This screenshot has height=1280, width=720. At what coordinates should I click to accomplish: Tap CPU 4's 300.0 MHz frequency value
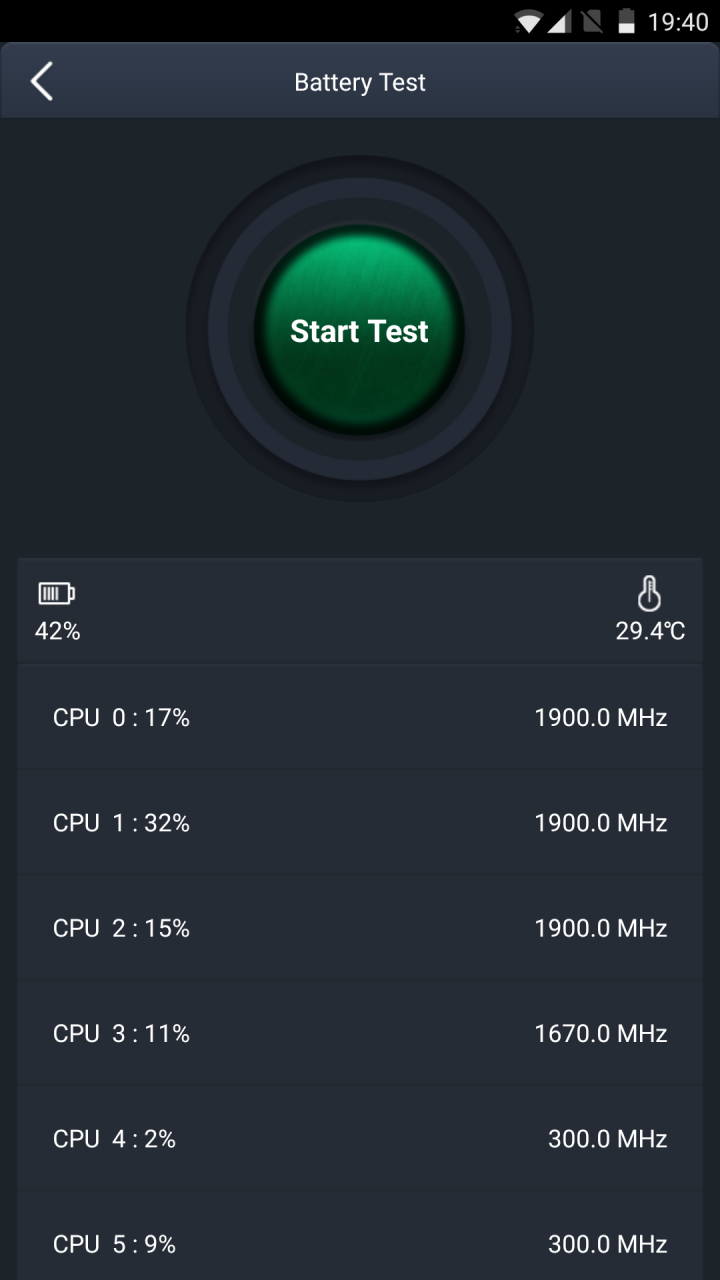[608, 1139]
